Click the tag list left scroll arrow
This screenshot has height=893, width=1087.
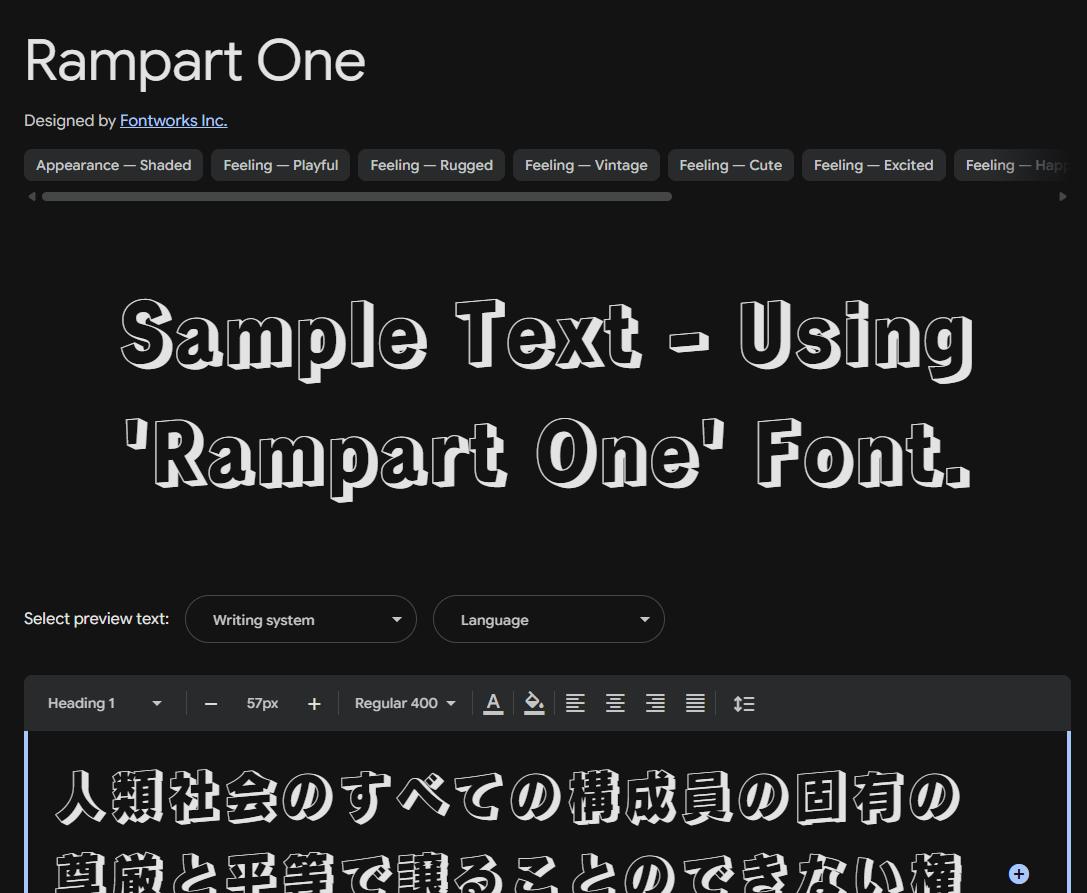31,197
